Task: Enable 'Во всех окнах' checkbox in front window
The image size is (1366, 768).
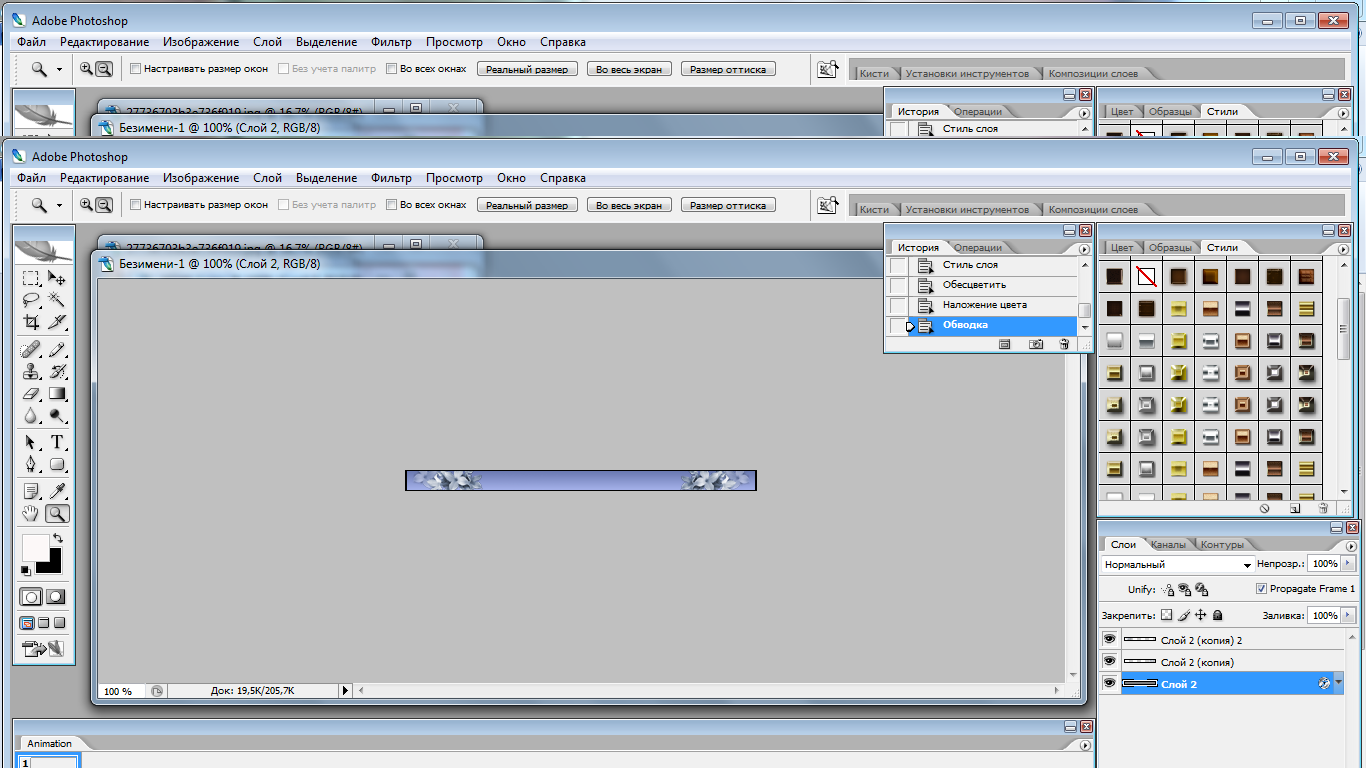Action: (392, 204)
